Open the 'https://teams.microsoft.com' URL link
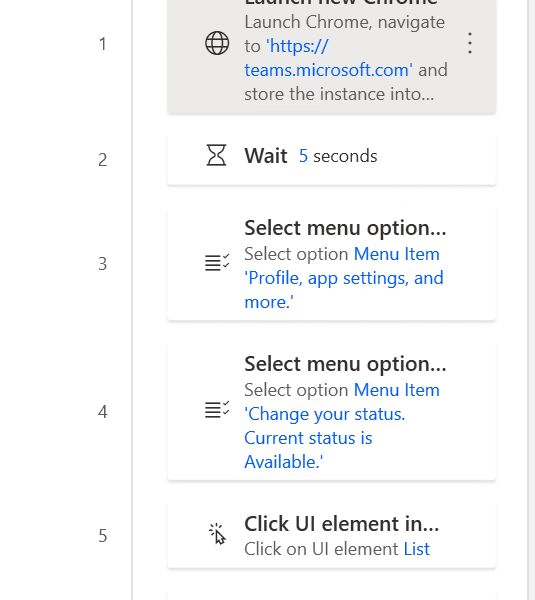 coord(328,58)
